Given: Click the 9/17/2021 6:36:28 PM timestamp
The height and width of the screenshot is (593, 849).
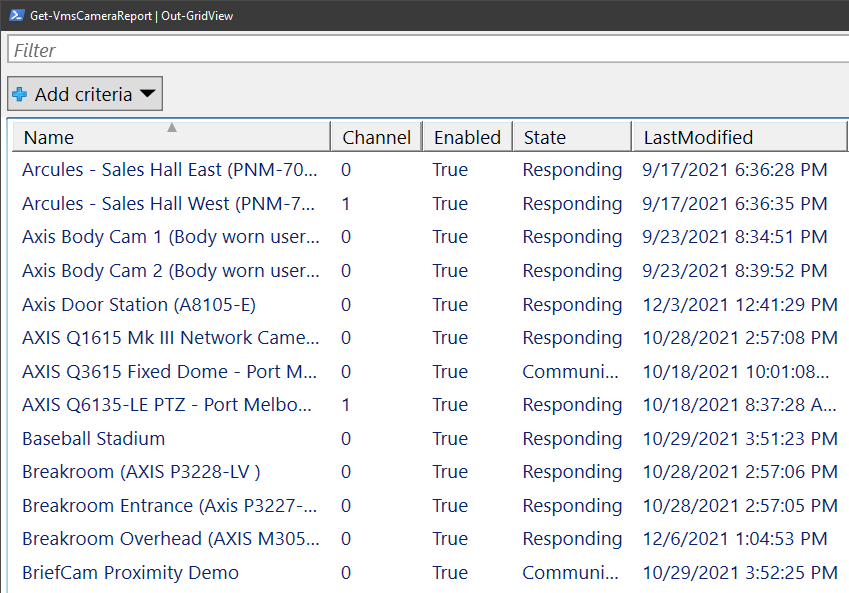Looking at the screenshot, I should pyautogui.click(x=735, y=170).
